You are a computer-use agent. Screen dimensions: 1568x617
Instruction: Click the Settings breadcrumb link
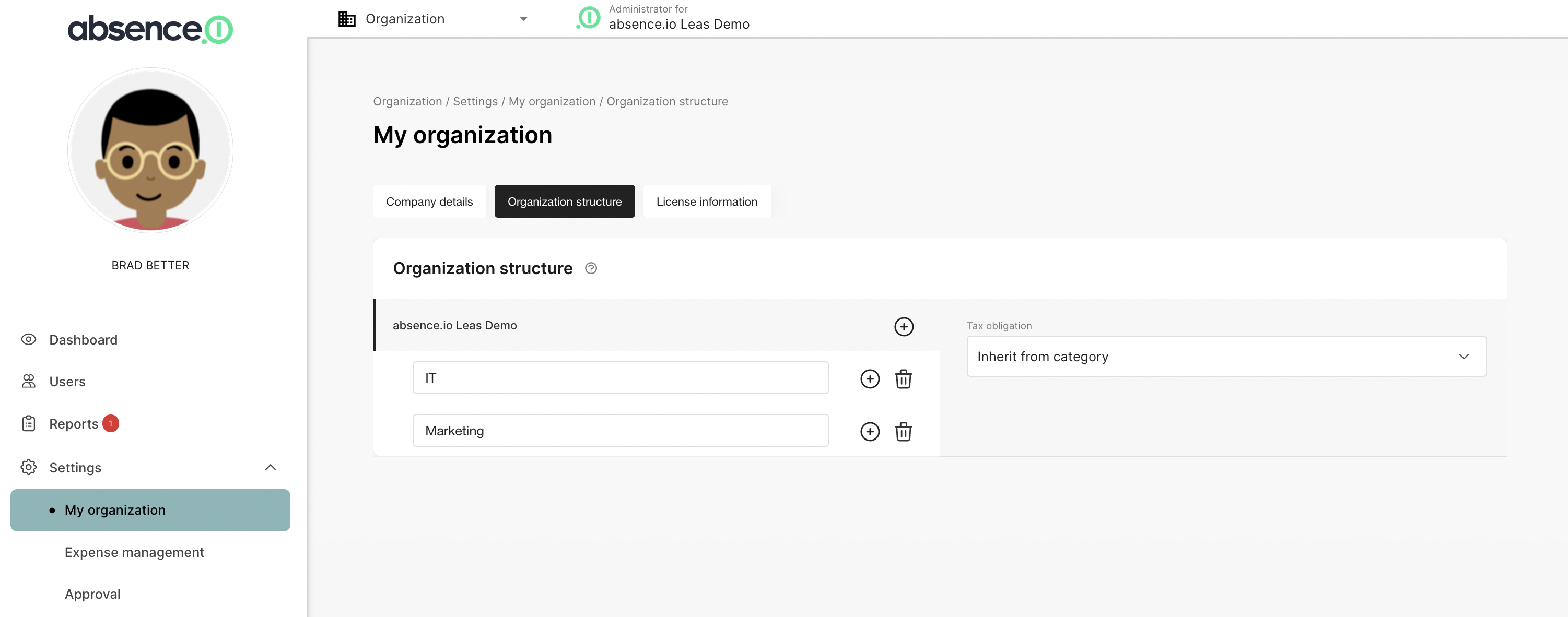475,102
